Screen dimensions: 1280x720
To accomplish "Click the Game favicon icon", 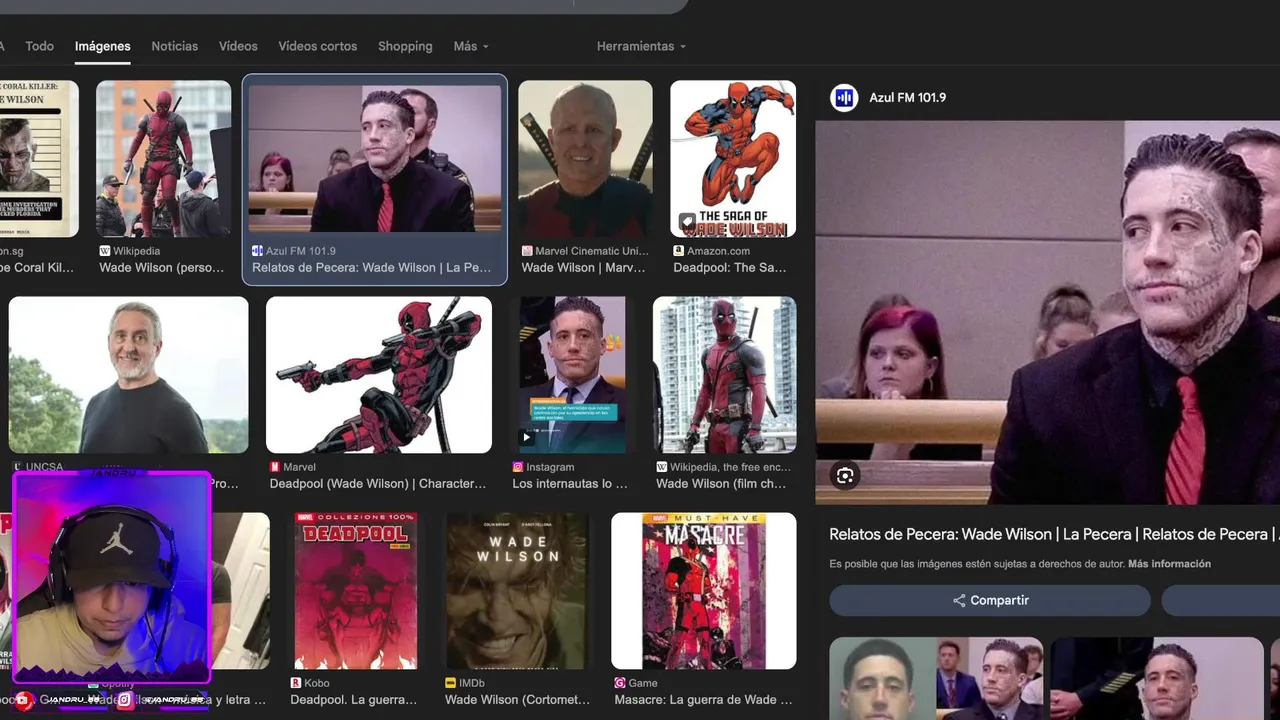I will pyautogui.click(x=620, y=683).
